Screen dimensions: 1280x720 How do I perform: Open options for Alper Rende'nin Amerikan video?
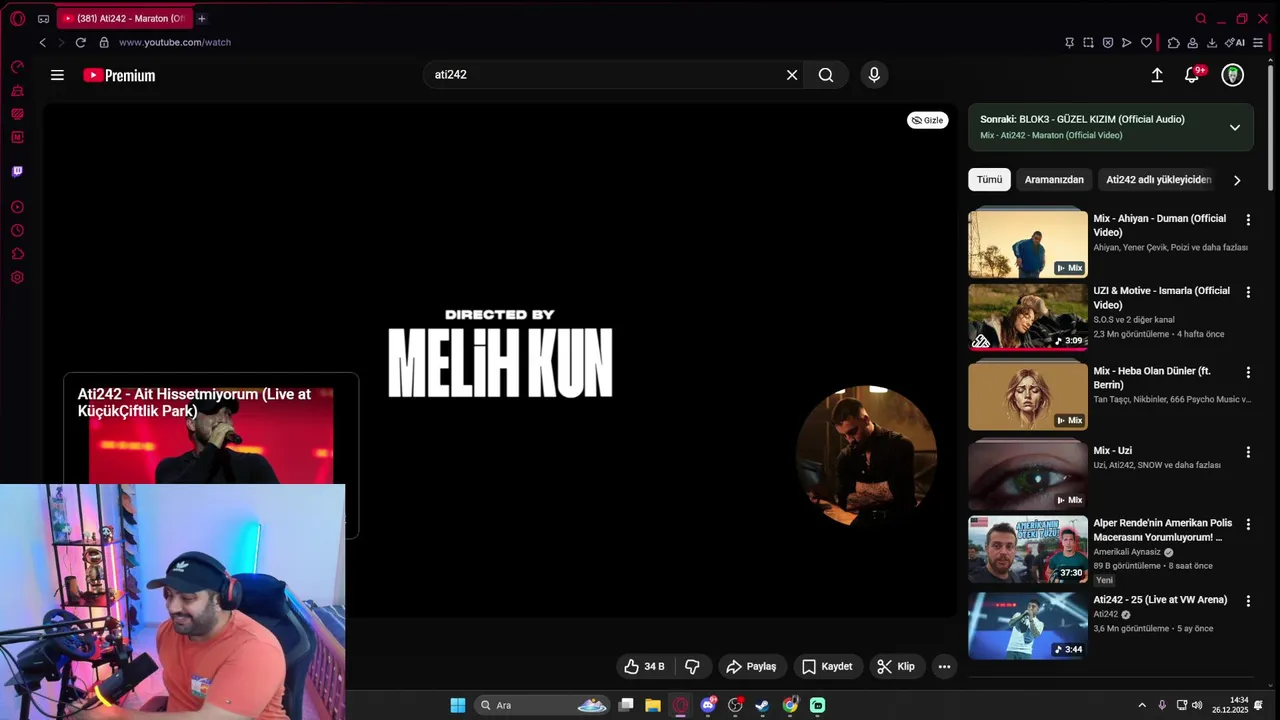coord(1248,524)
